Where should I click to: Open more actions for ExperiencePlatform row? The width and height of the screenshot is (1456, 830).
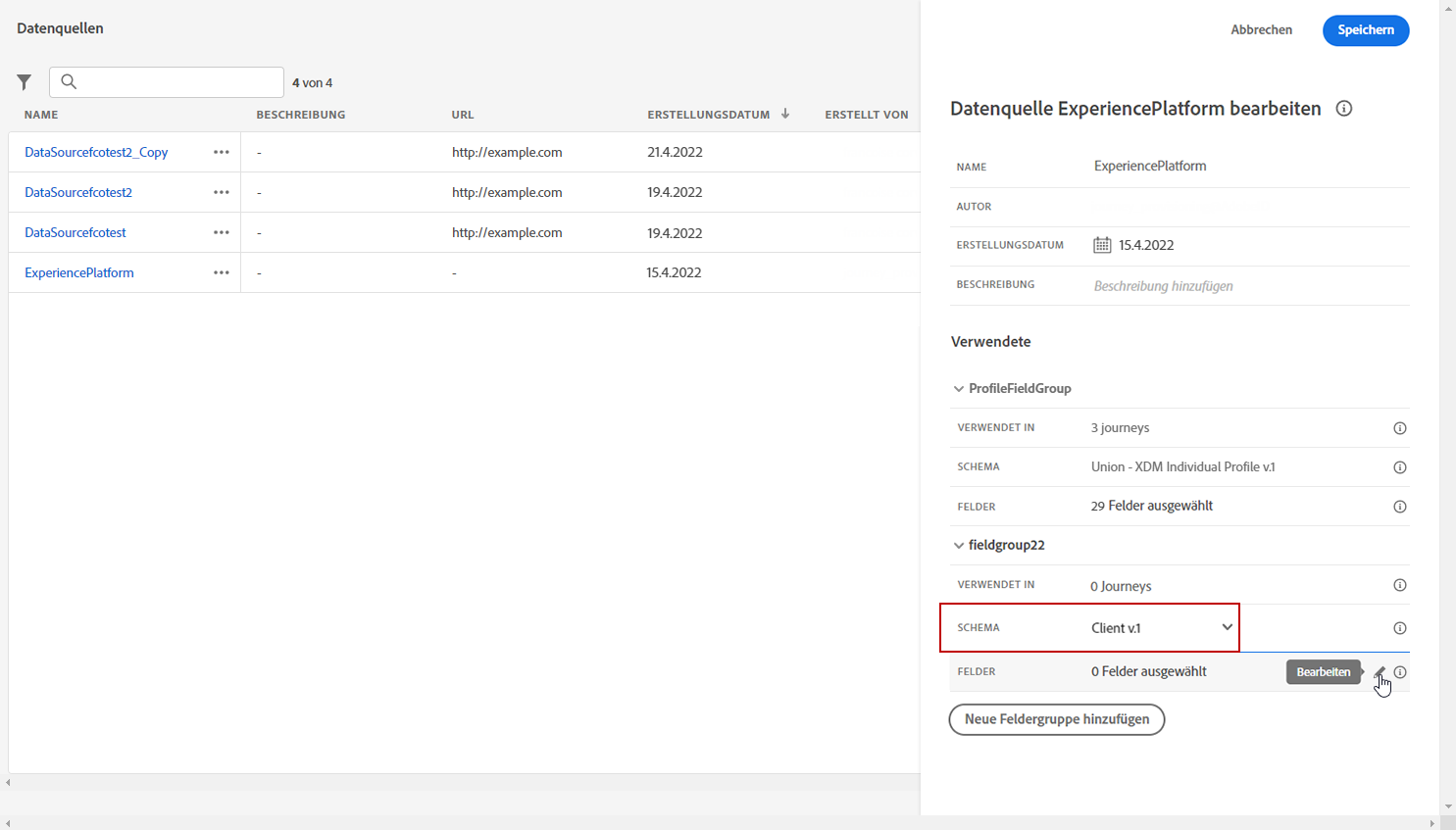(222, 272)
